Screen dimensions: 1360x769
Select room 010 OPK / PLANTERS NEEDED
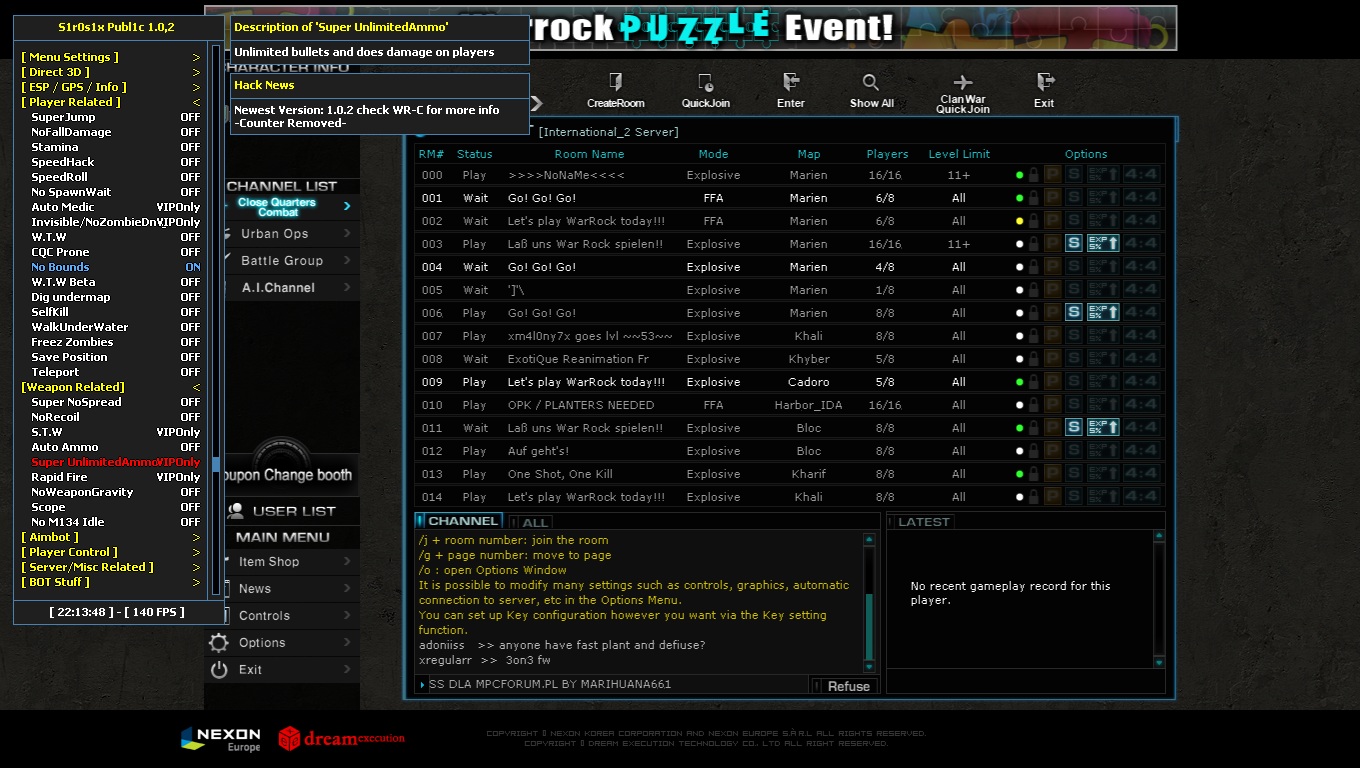click(790, 405)
